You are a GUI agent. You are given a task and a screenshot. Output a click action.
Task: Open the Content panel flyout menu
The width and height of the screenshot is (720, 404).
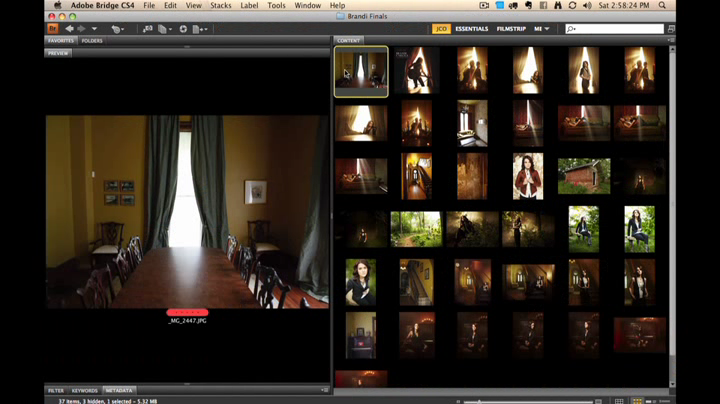[671, 40]
